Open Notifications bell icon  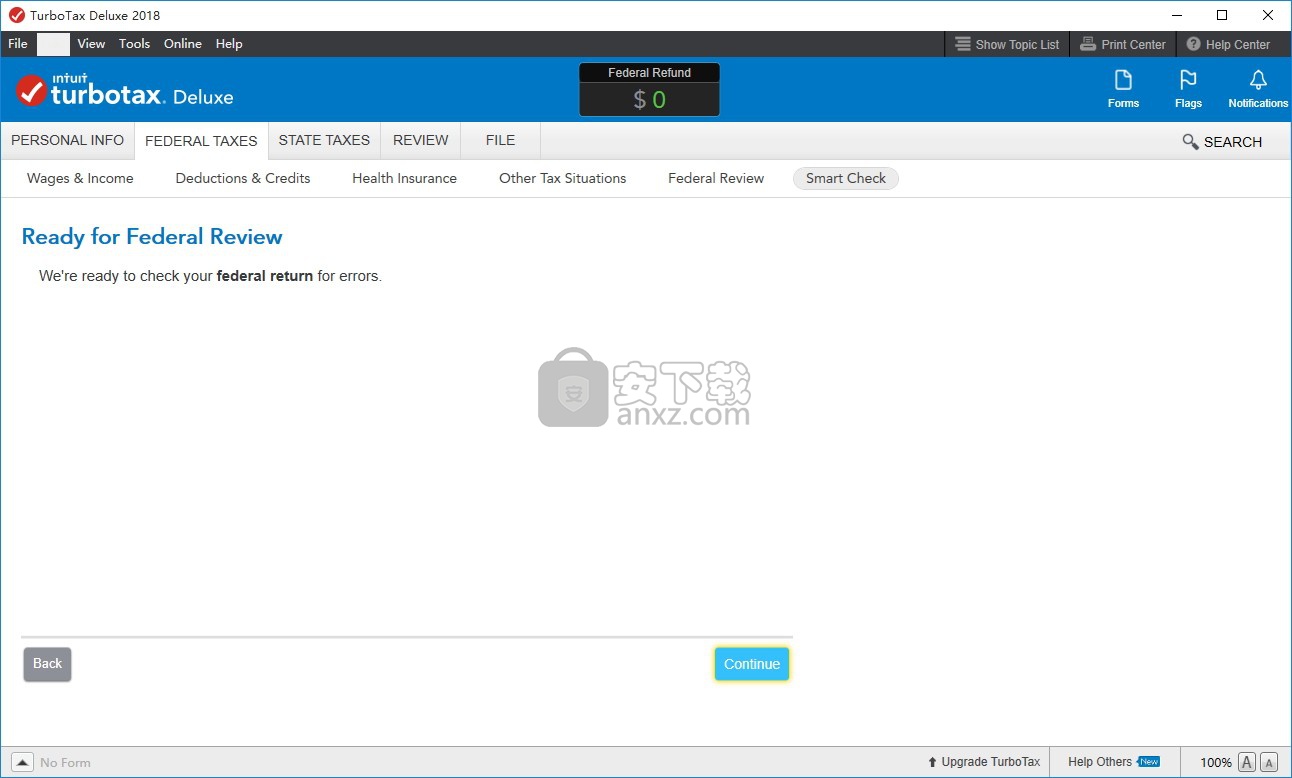click(x=1258, y=90)
